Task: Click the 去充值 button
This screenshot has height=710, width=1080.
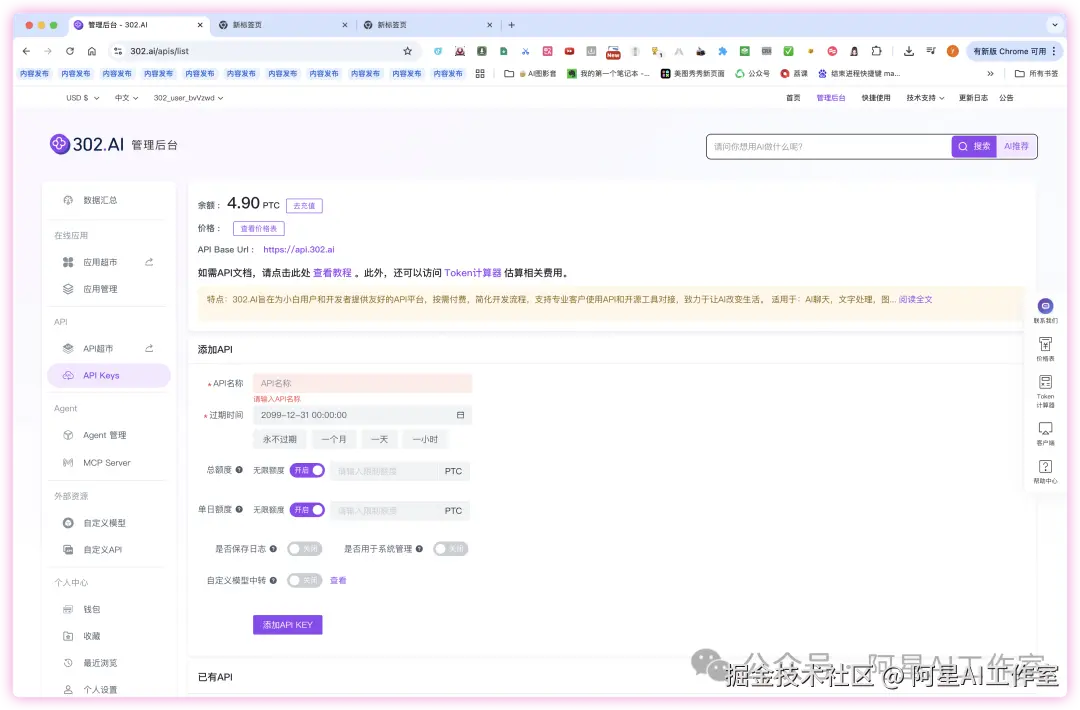Action: pos(304,206)
